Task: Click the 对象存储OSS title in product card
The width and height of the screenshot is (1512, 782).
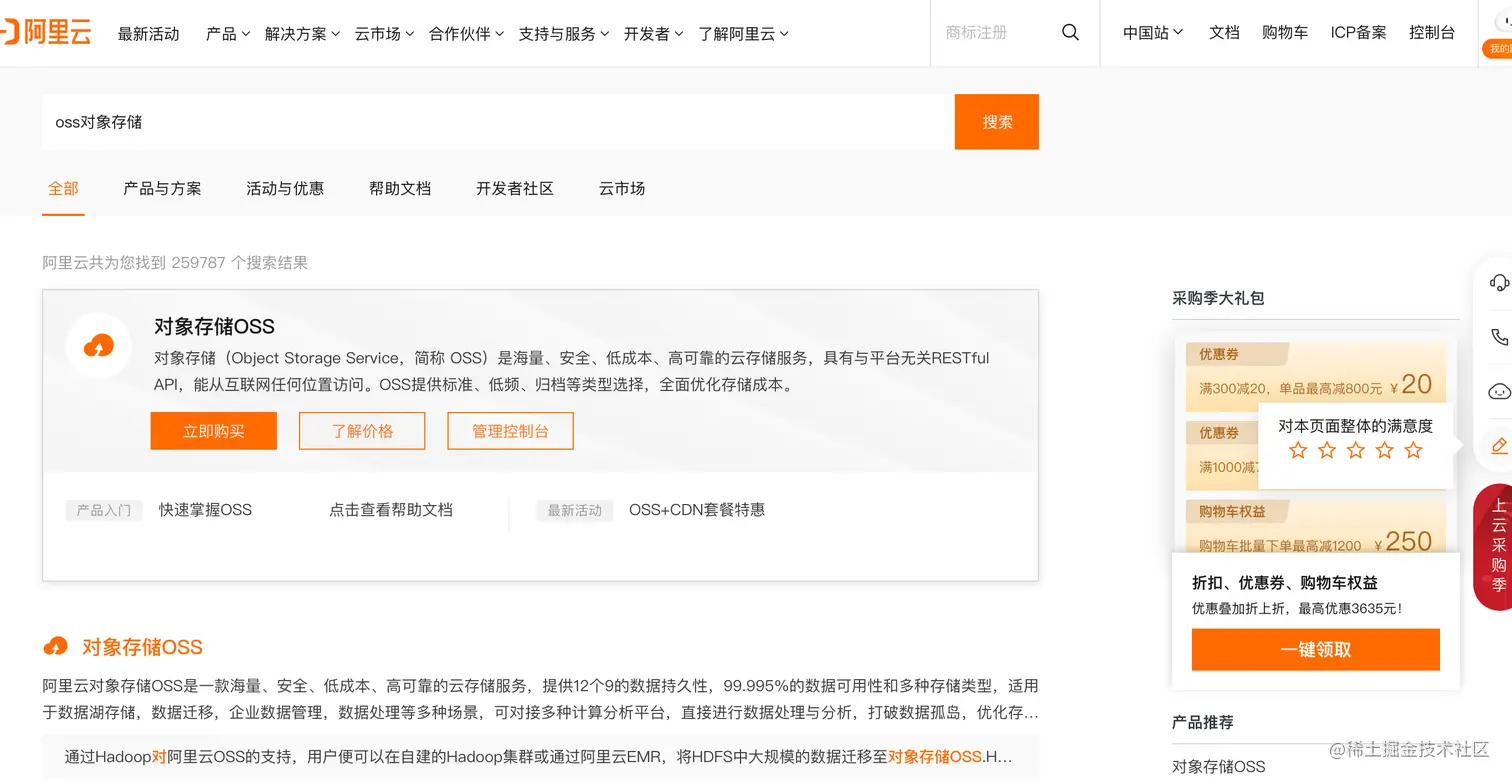Action: click(214, 326)
